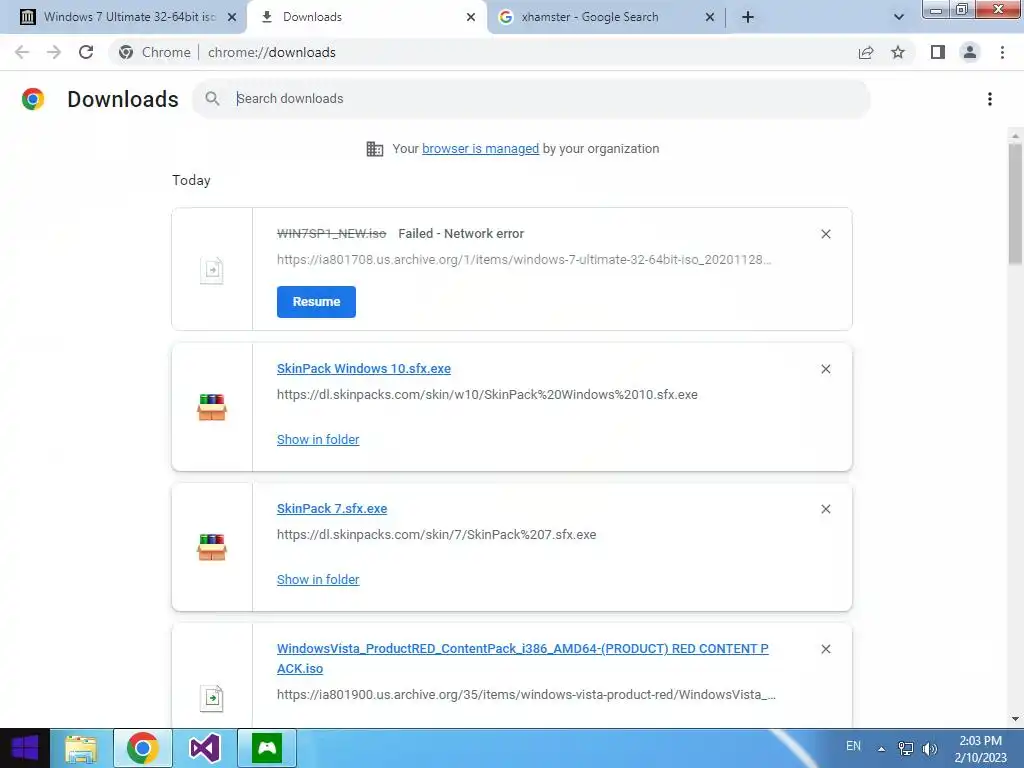
Task: Open a new tab
Action: 748,17
